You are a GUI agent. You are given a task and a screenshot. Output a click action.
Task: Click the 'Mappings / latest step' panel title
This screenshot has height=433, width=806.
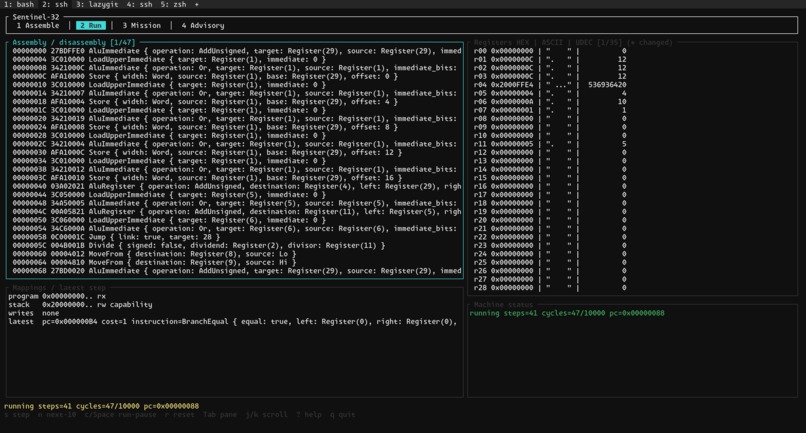[x=59, y=287]
